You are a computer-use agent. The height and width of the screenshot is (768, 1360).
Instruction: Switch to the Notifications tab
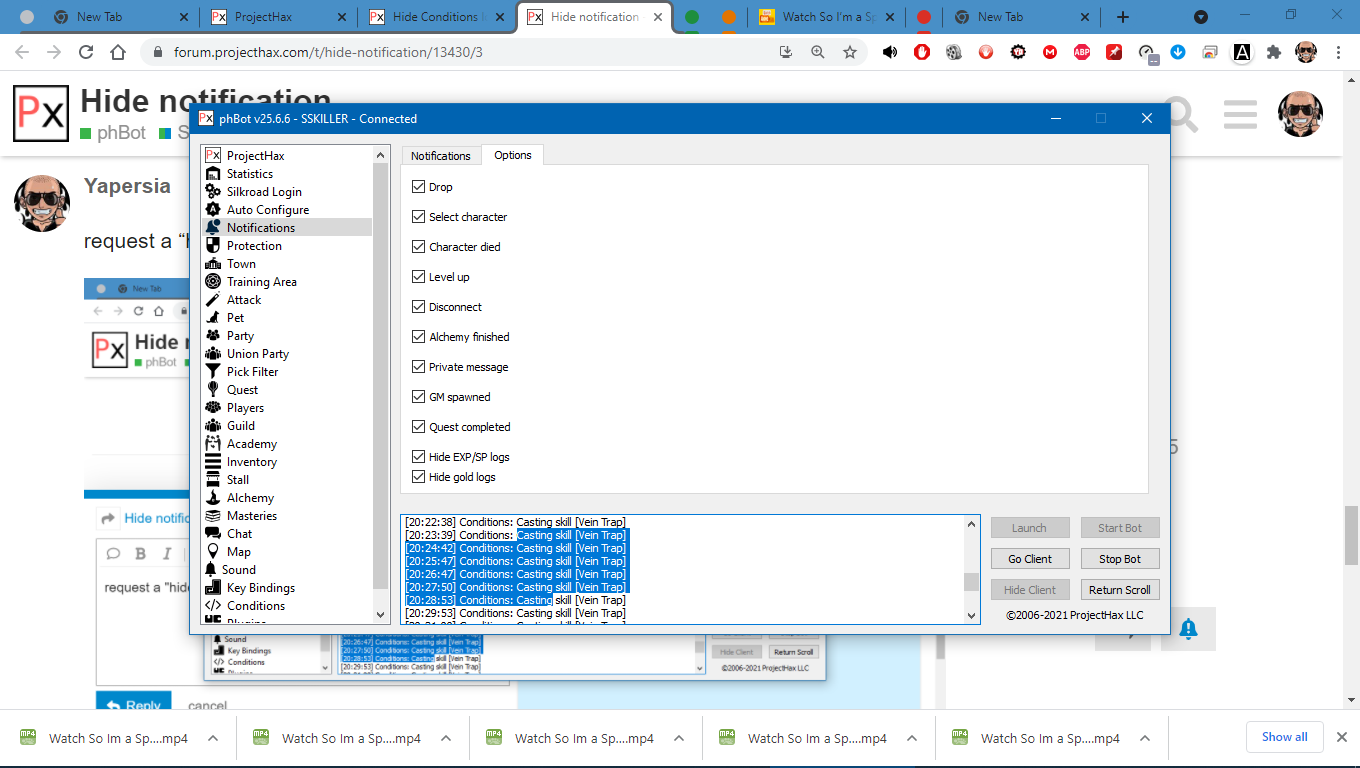[440, 156]
